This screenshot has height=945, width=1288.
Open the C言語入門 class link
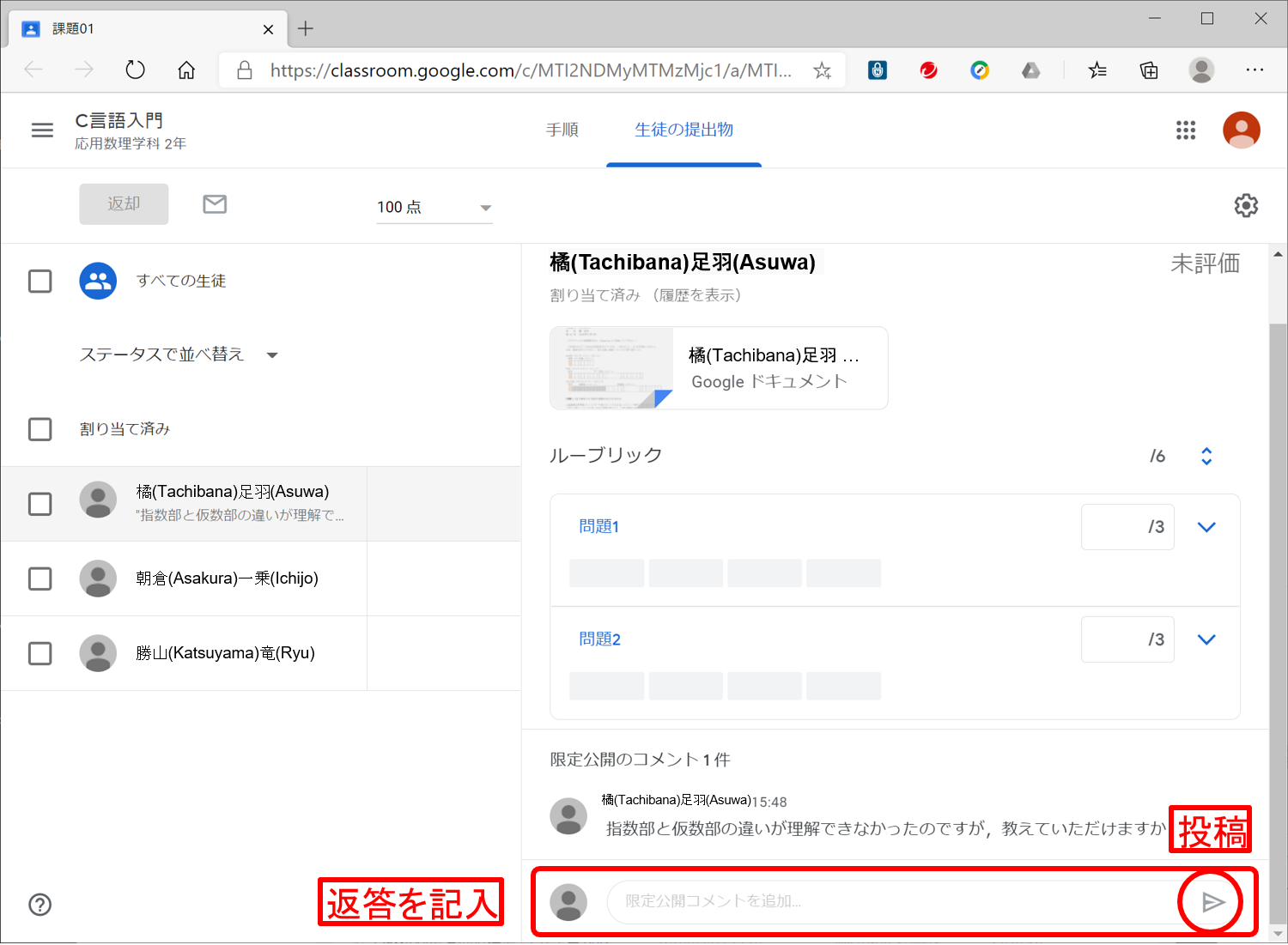119,121
